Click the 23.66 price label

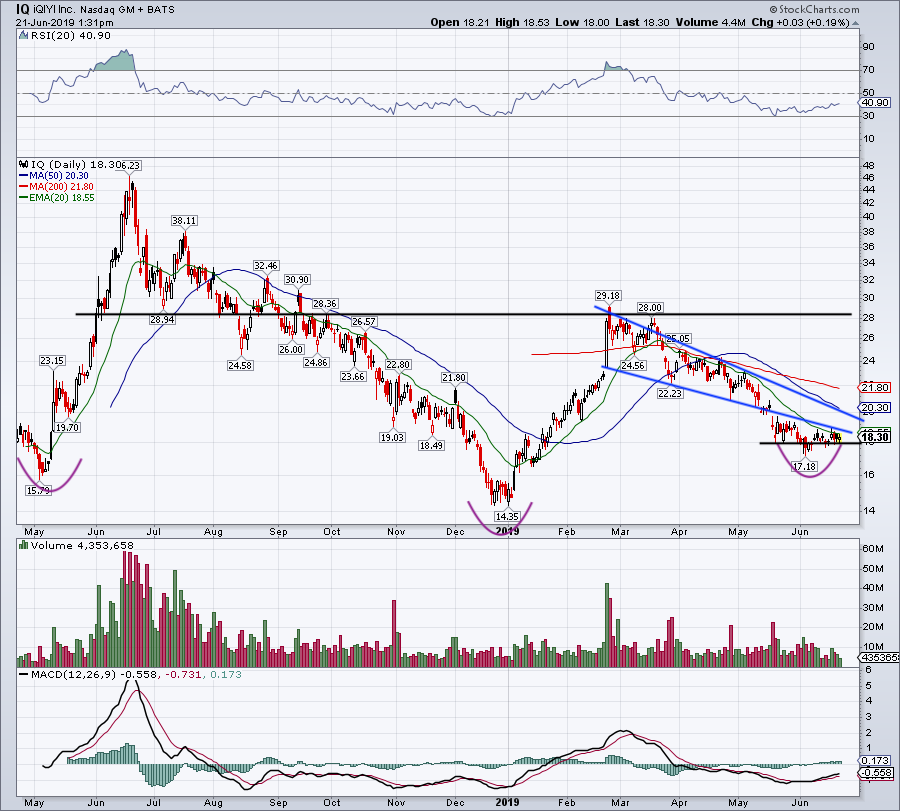click(353, 377)
